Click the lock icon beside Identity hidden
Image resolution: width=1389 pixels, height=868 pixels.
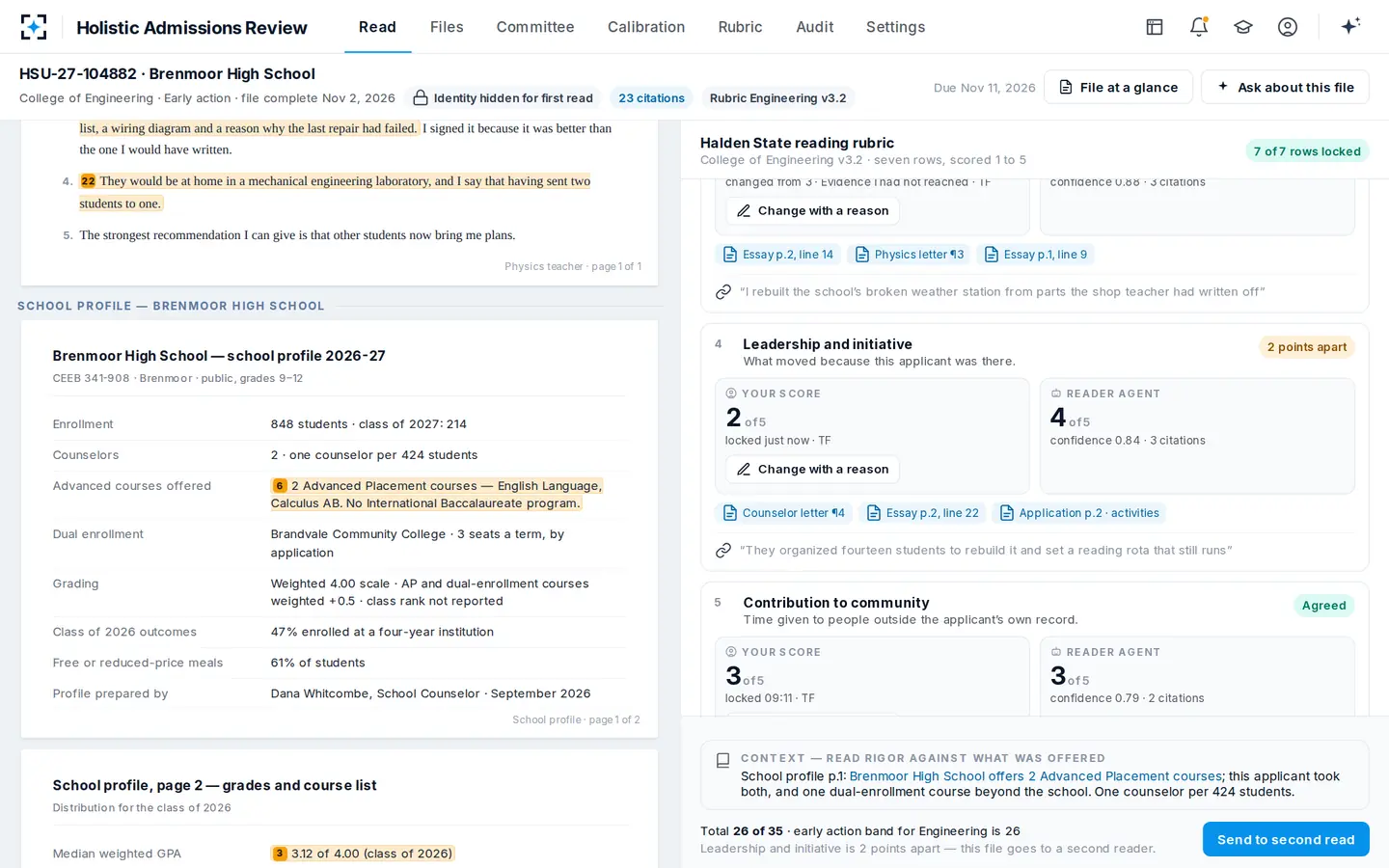coord(421,97)
